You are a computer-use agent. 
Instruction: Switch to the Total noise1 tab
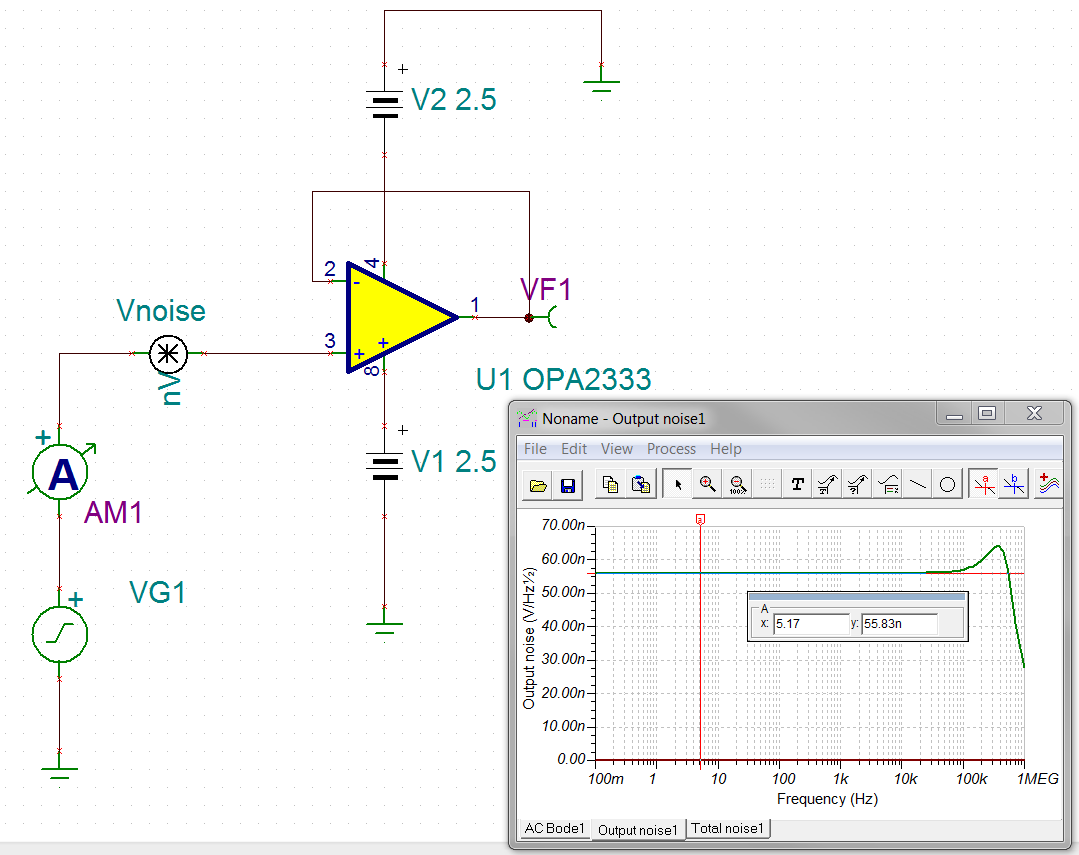point(728,828)
